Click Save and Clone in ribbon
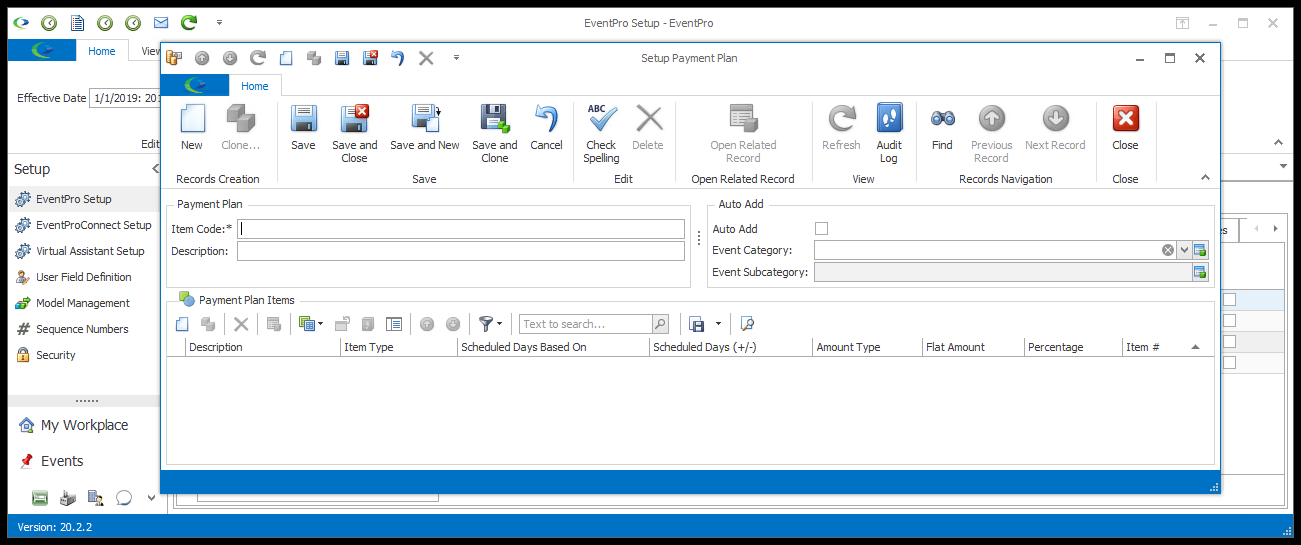Screen dimensions: 1301x545 click(495, 134)
